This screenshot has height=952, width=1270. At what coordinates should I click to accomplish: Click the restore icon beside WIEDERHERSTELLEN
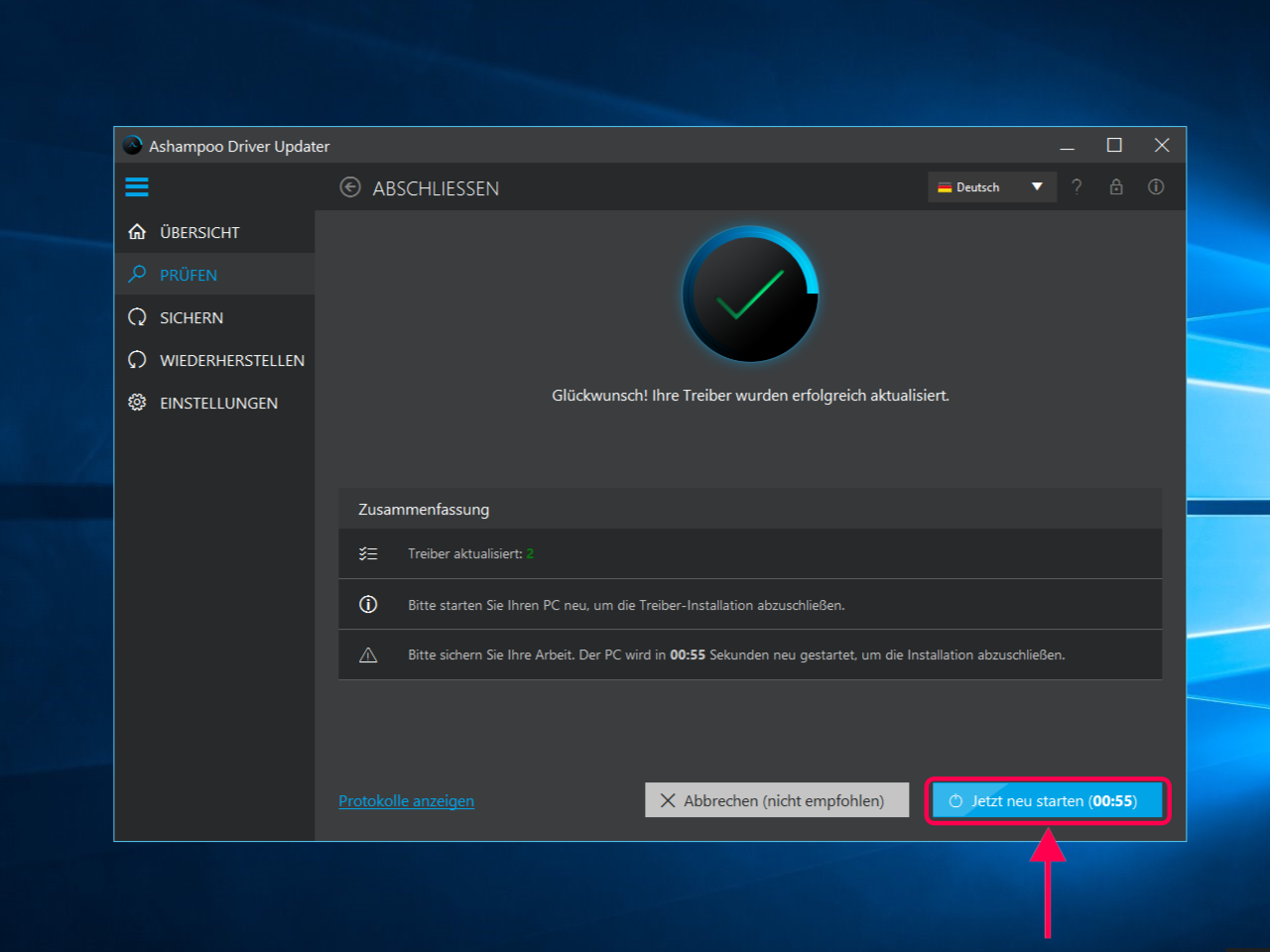click(138, 360)
